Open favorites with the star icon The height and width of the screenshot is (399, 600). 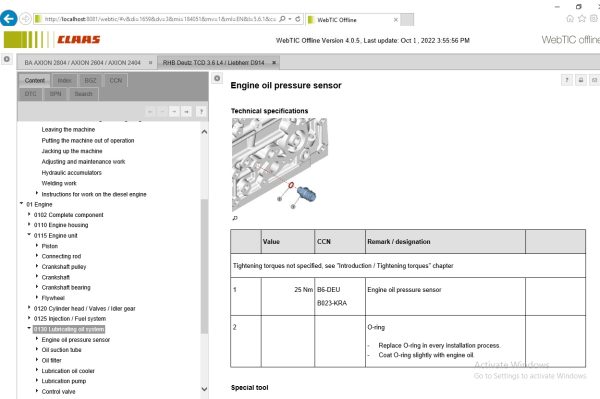pos(582,18)
